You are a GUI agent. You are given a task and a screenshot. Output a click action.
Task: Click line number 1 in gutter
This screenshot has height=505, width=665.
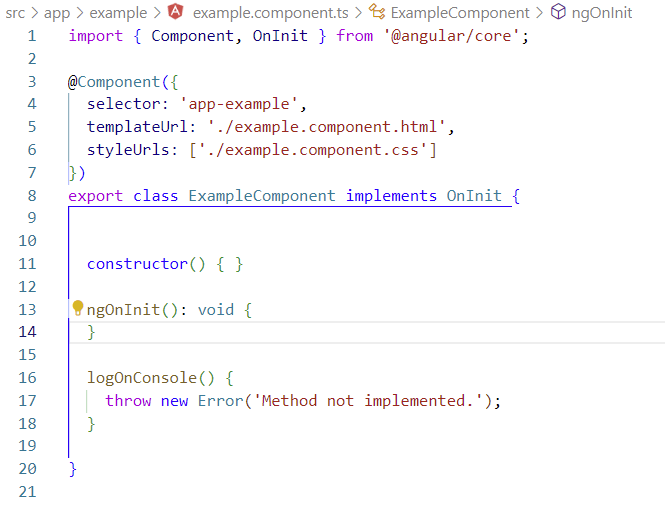coord(32,36)
